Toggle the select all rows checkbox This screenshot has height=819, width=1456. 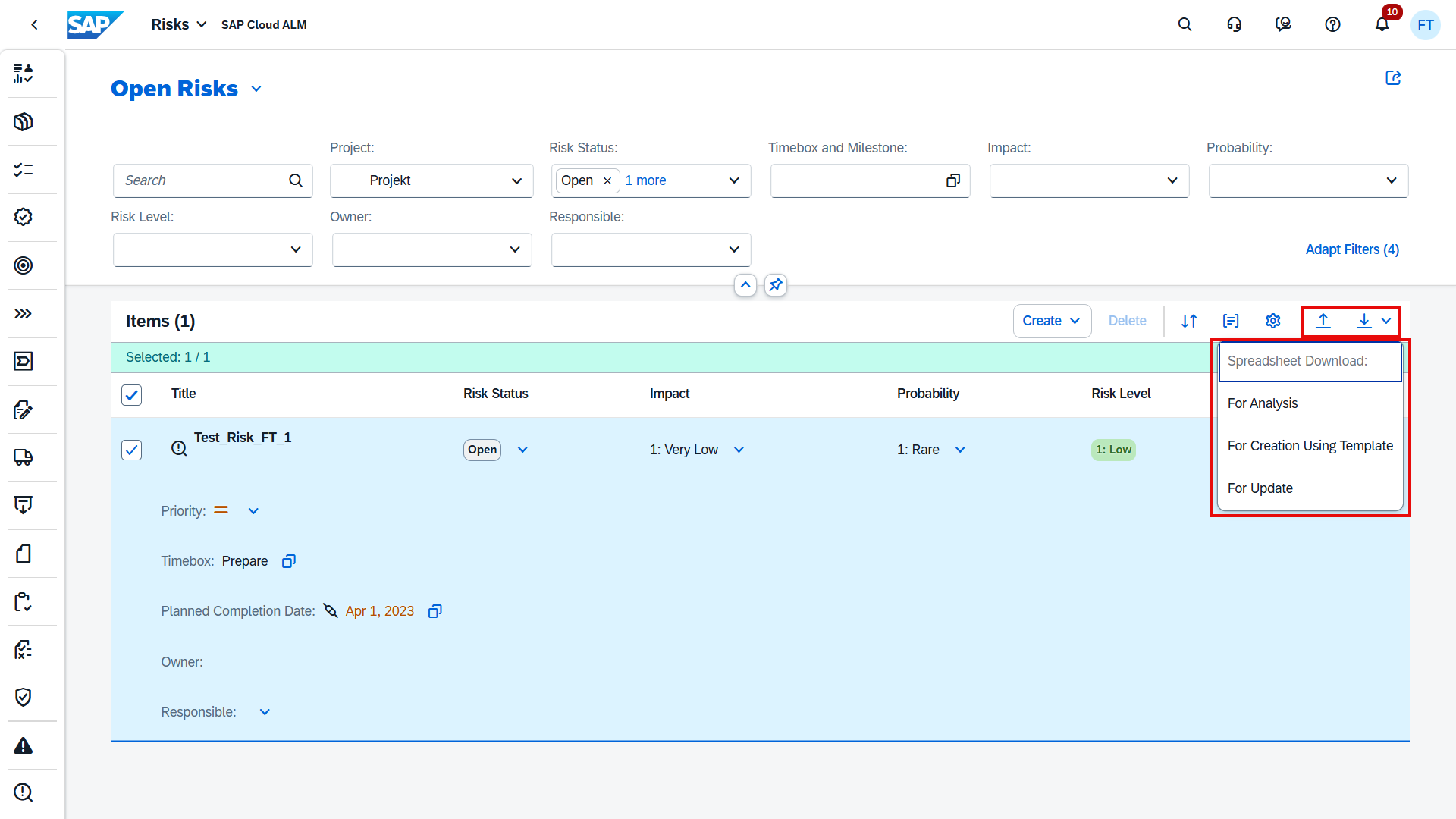pos(132,394)
